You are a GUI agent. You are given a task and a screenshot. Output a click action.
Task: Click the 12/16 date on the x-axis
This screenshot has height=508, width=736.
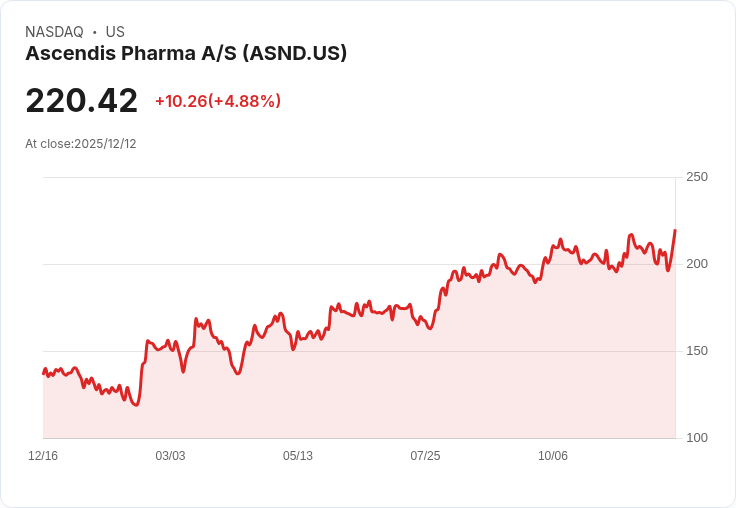(x=43, y=456)
